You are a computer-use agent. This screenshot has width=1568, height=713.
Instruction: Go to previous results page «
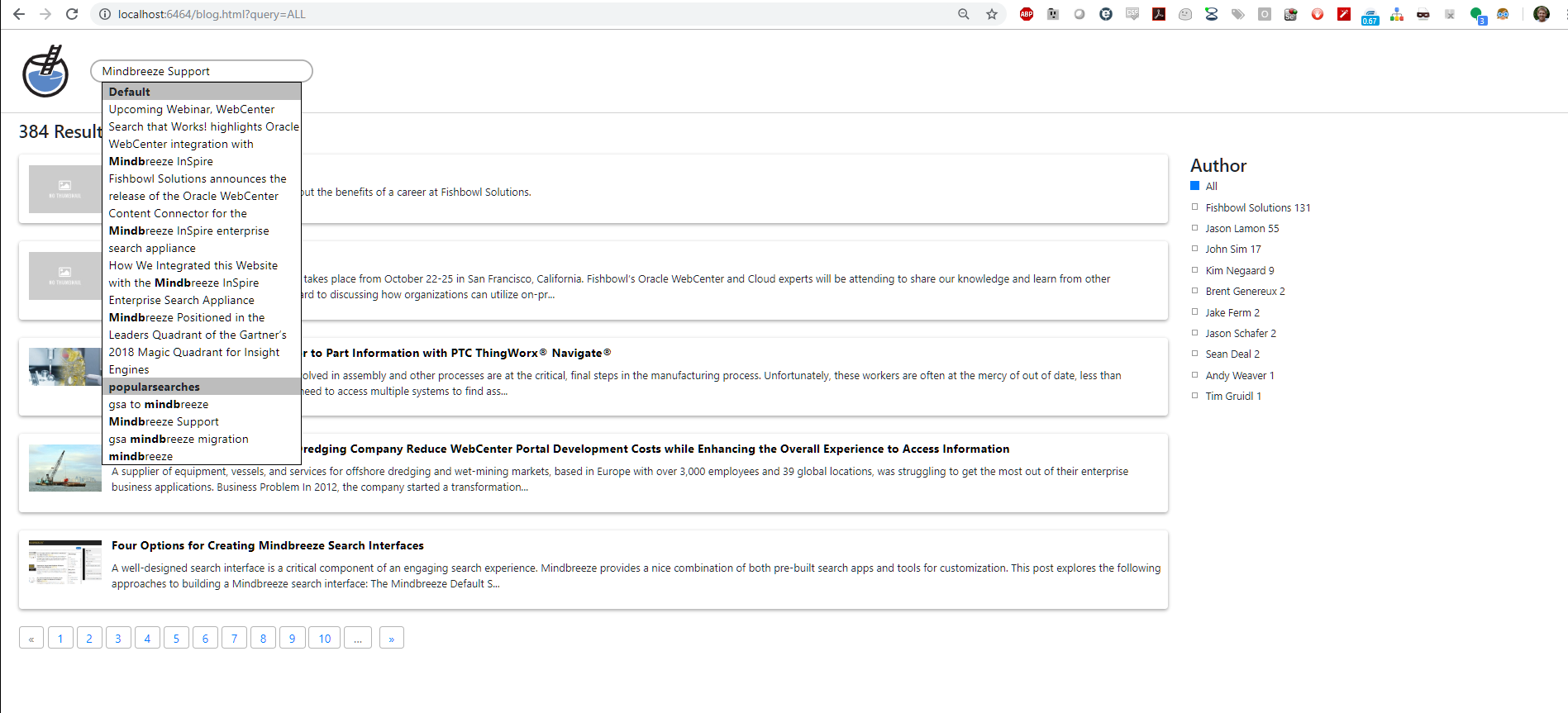coord(31,638)
